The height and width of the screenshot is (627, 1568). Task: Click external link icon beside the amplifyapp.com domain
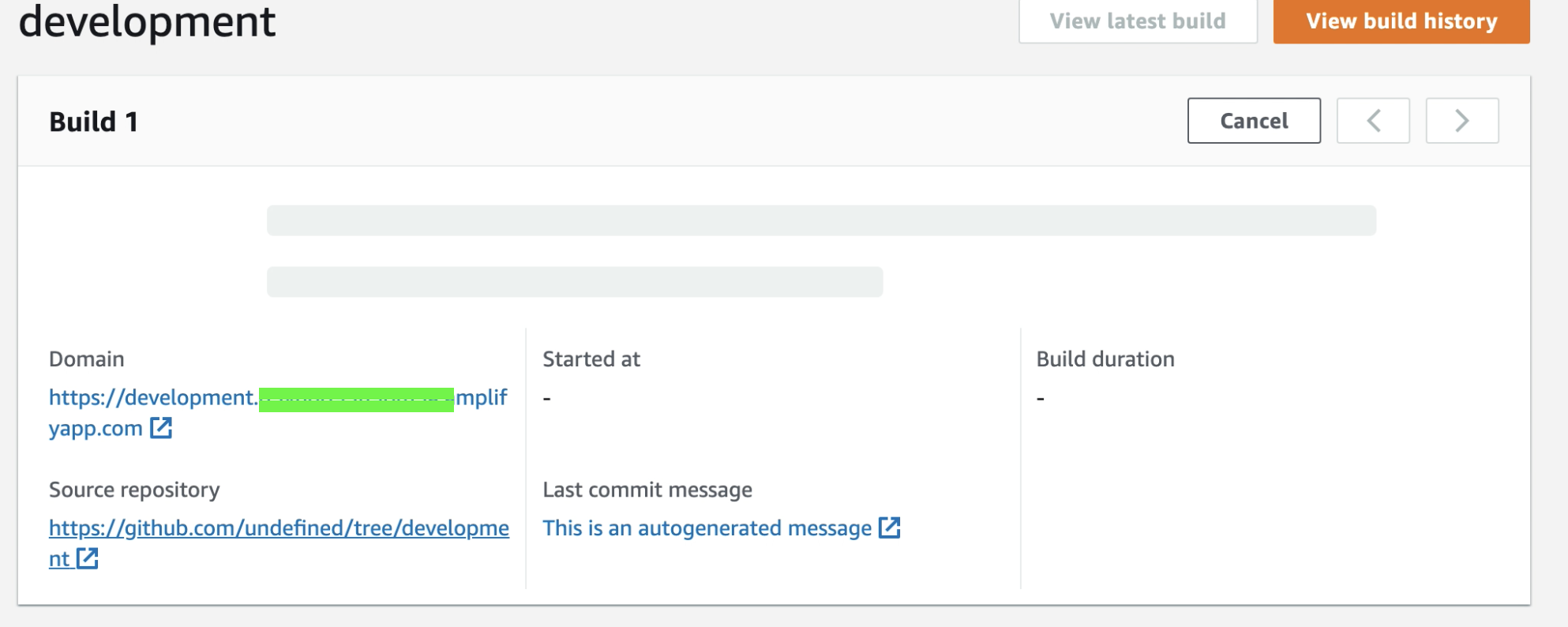click(161, 427)
